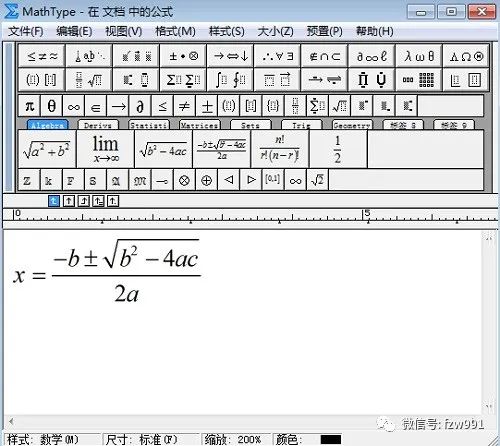Open the products and set theory templates palette
The image size is (500, 446).
pyautogui.click(x=372, y=80)
